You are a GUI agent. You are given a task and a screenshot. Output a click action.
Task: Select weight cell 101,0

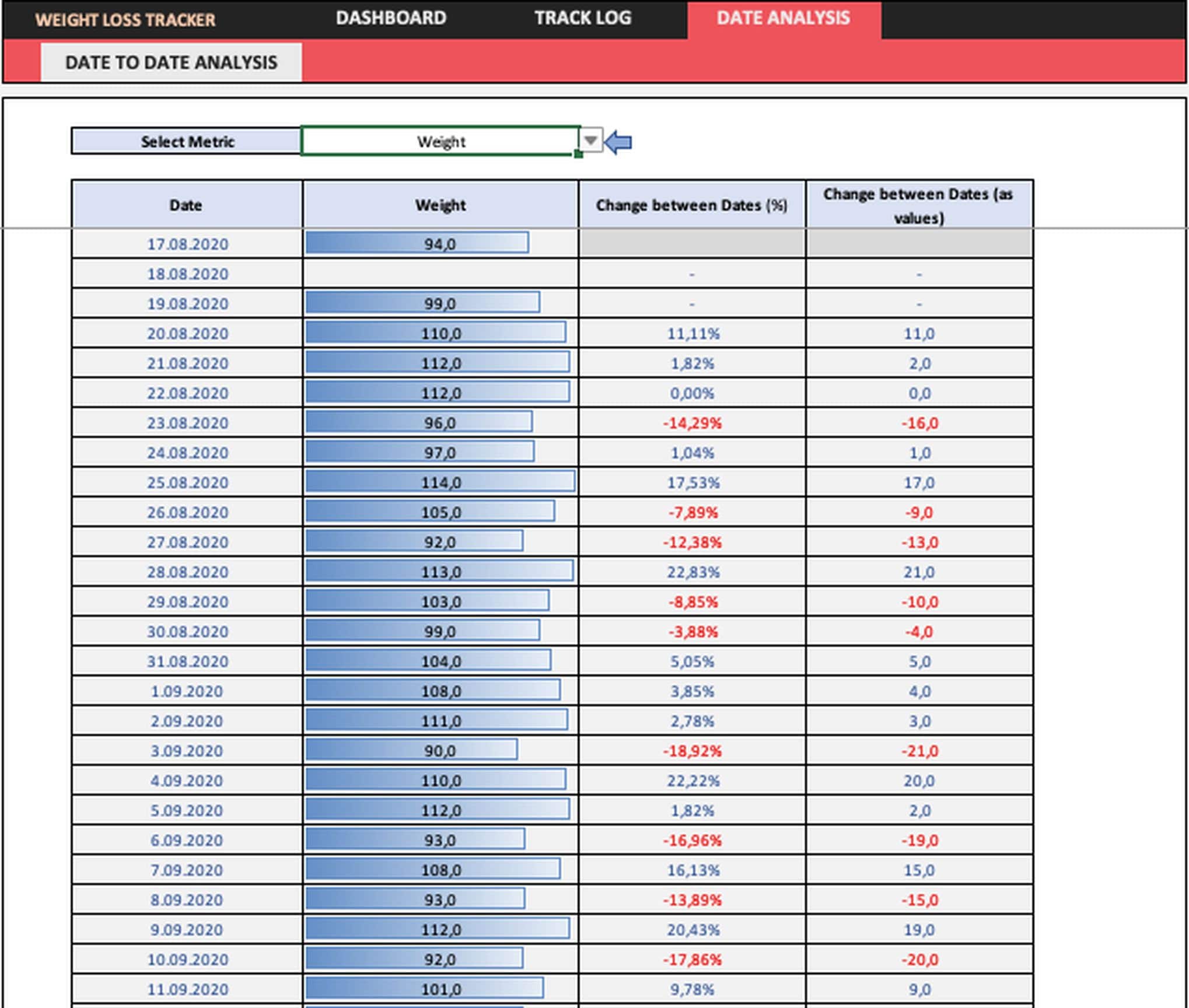click(440, 989)
